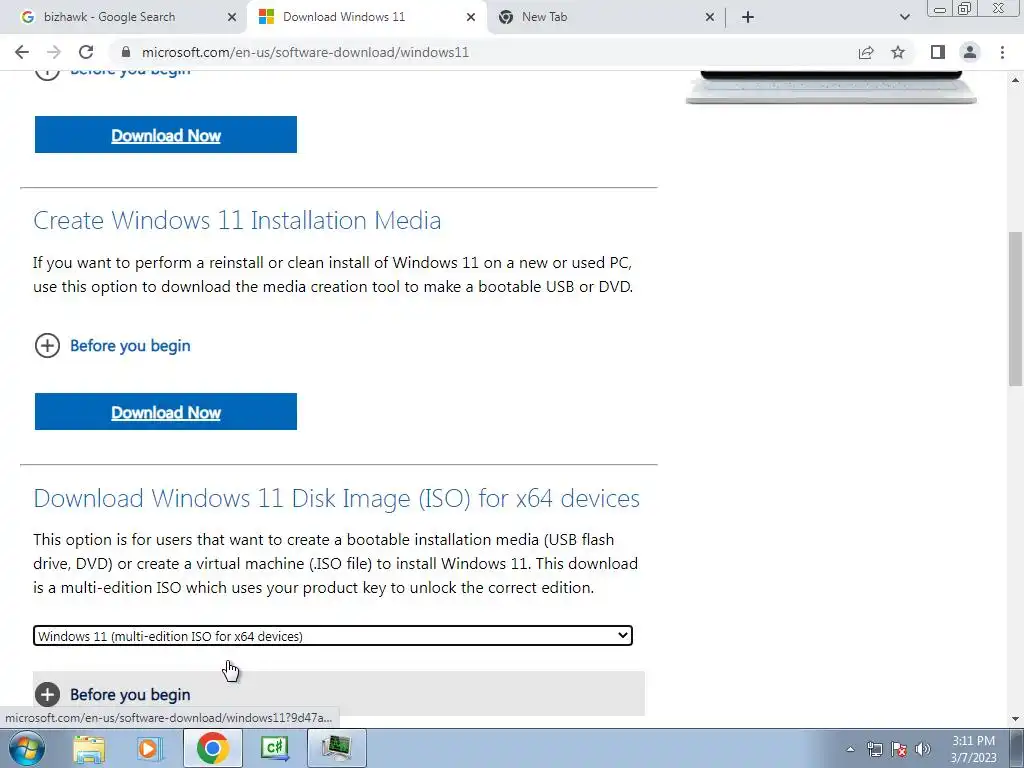Click the browser forward arrow
Viewport: 1024px width, 768px height.
54,52
